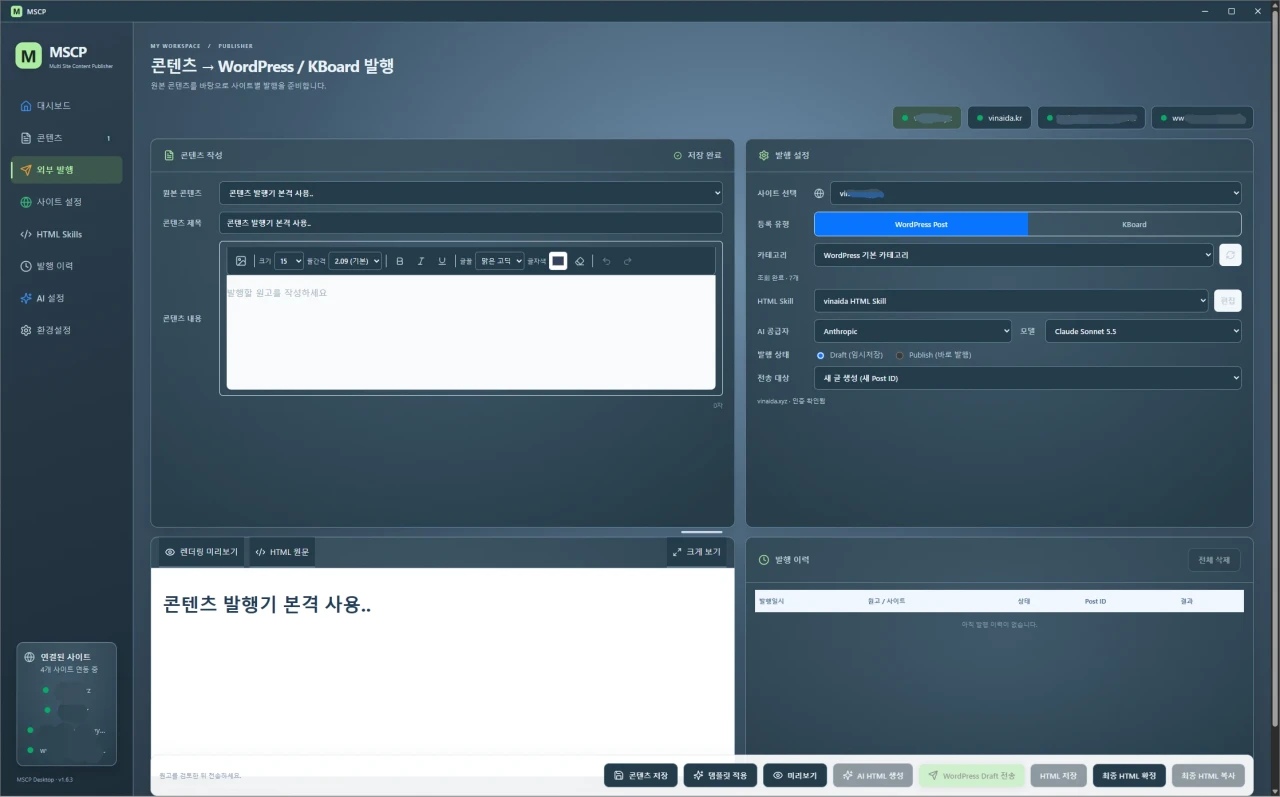Select vinaida.kr site chip
1280x797 pixels.
click(x=999, y=118)
